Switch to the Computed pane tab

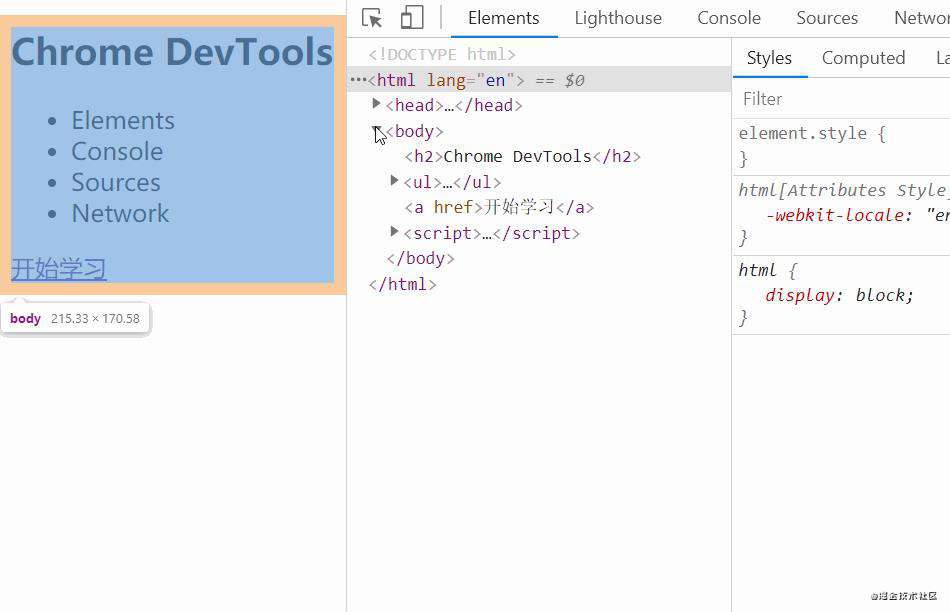(863, 58)
